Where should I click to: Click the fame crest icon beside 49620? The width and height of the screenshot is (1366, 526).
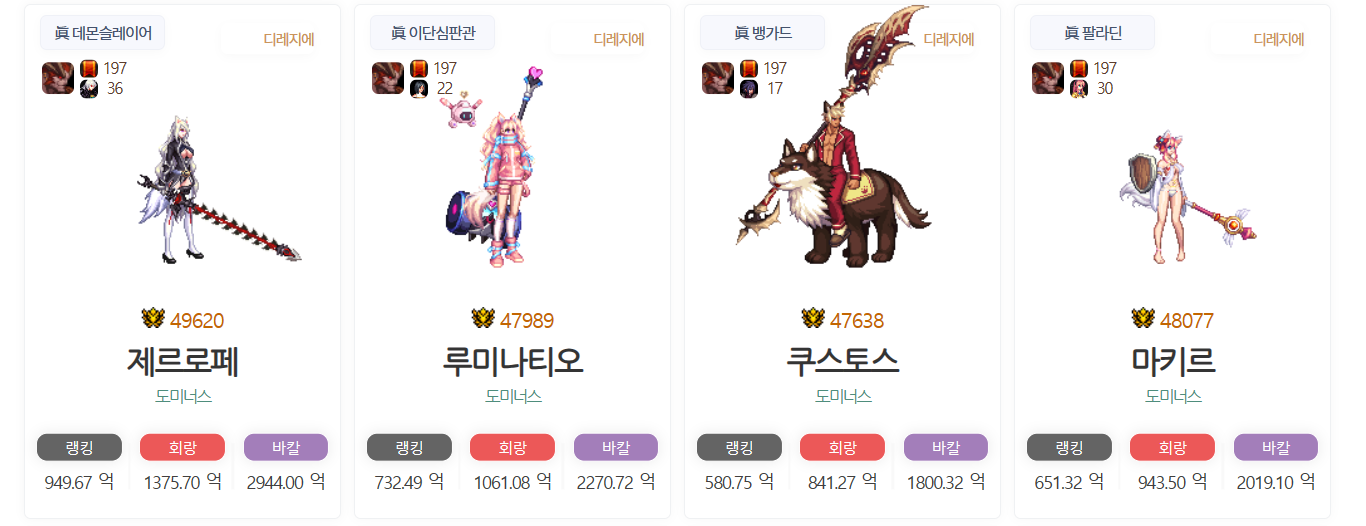(x=153, y=319)
